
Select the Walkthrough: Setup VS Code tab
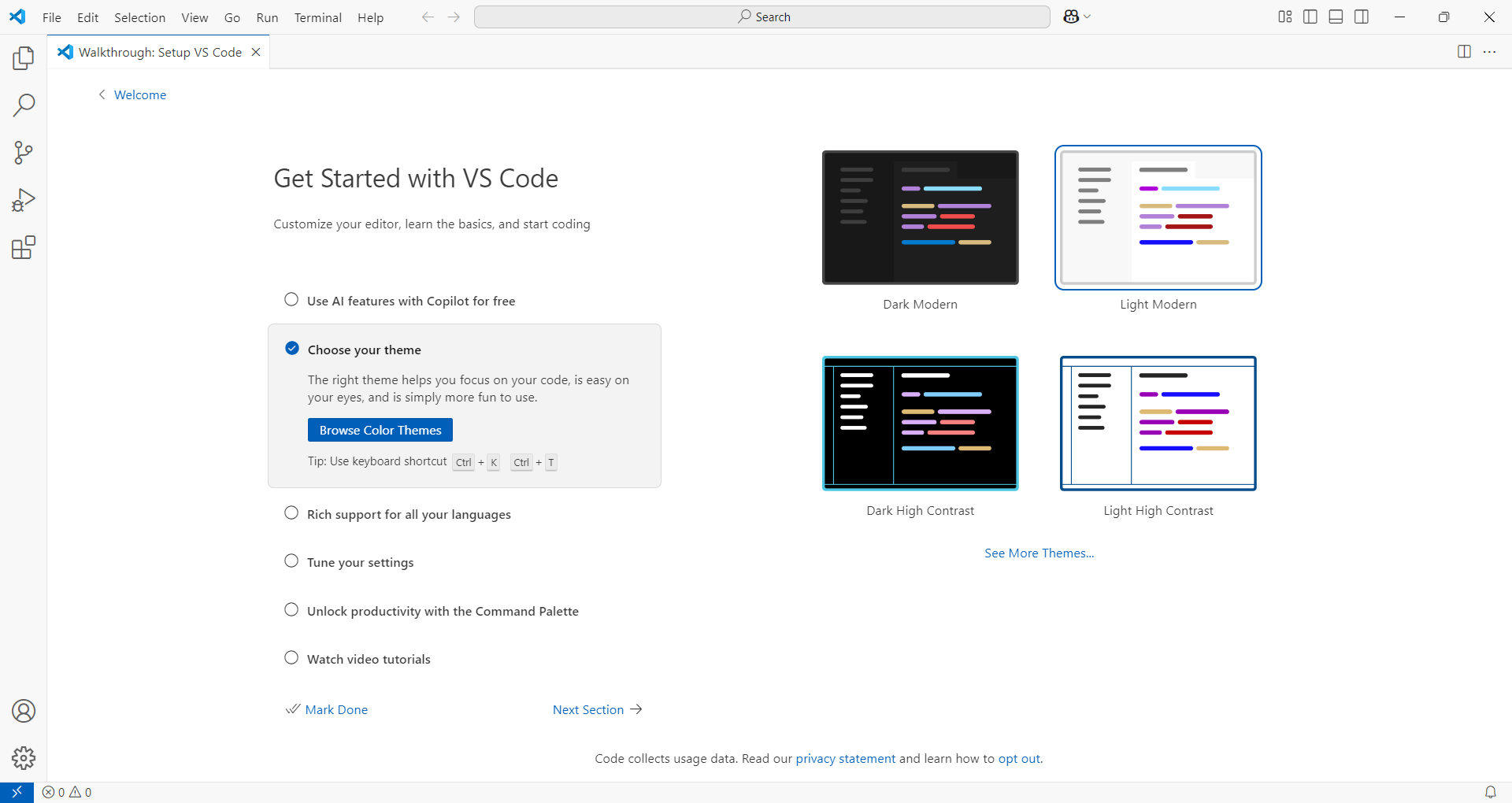point(160,52)
